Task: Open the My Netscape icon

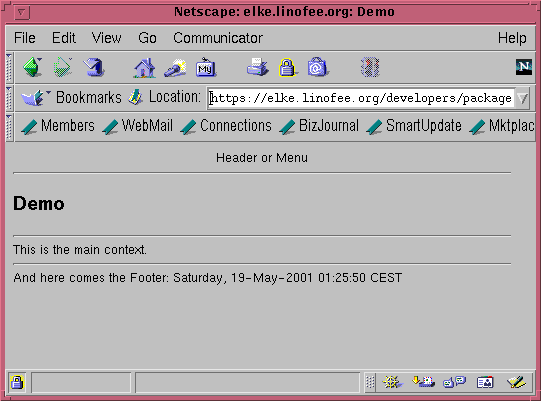Action: 206,67
